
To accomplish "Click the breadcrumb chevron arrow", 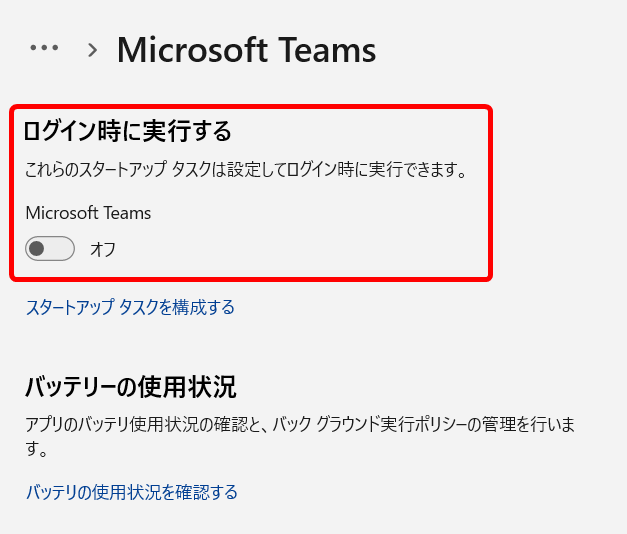I will click(93, 50).
